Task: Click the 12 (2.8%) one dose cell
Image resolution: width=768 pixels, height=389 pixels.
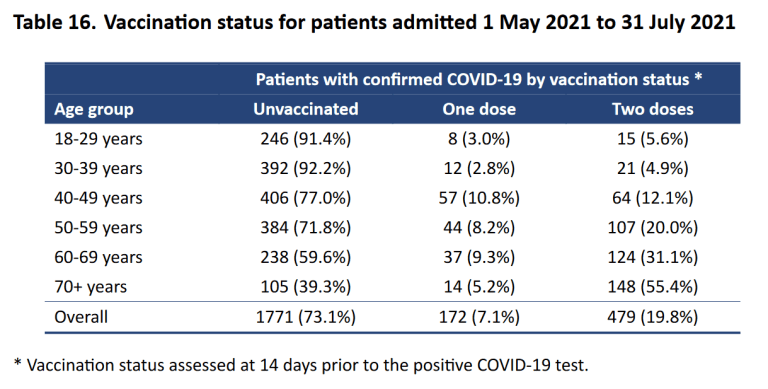Action: coord(479,169)
